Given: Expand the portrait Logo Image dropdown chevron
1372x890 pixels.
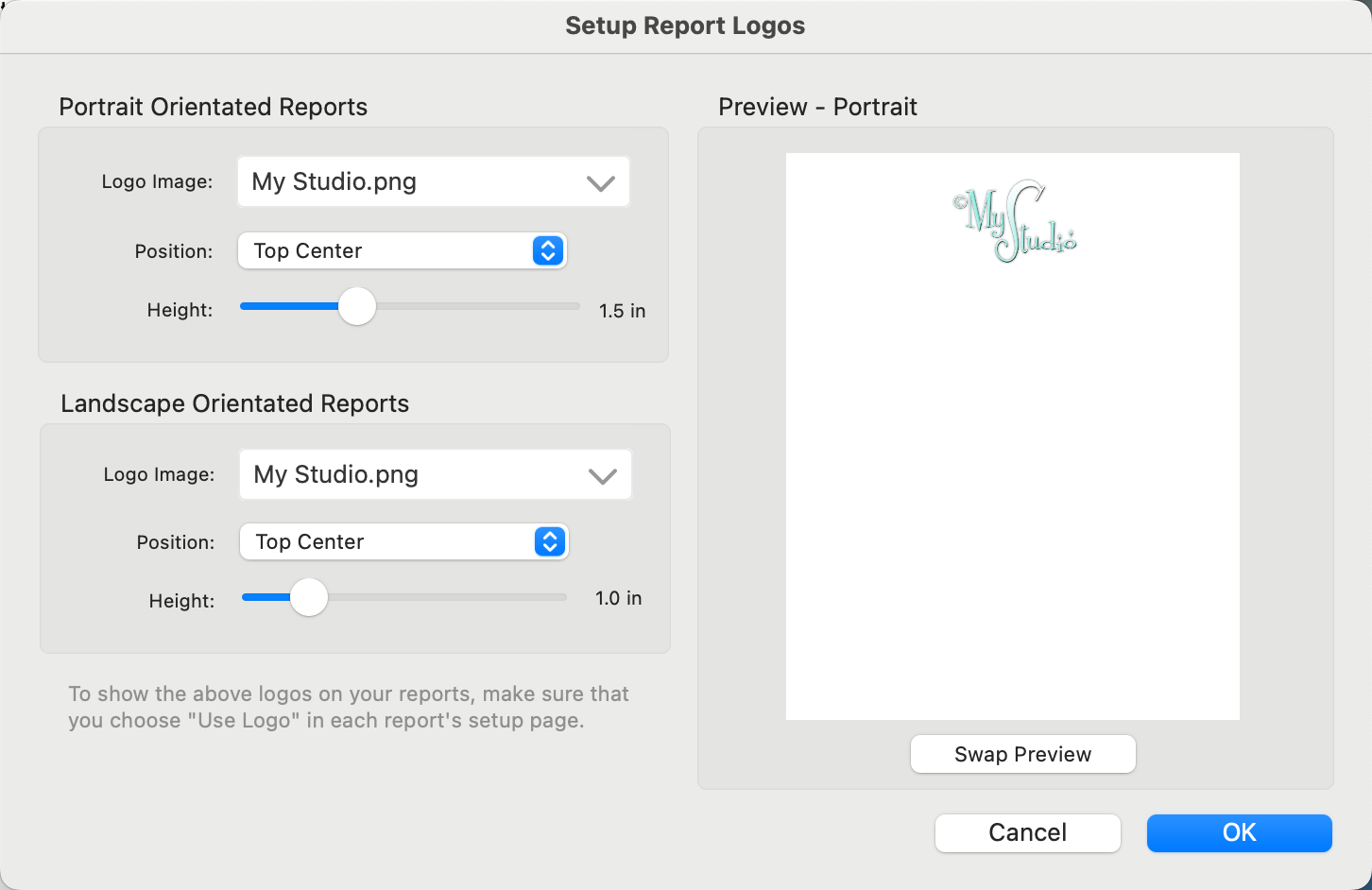Looking at the screenshot, I should [601, 183].
